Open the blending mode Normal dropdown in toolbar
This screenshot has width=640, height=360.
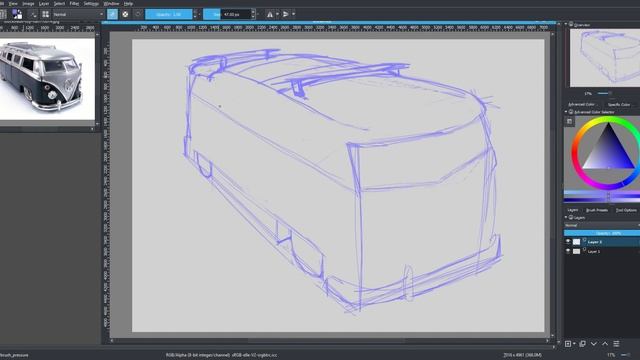(78, 14)
